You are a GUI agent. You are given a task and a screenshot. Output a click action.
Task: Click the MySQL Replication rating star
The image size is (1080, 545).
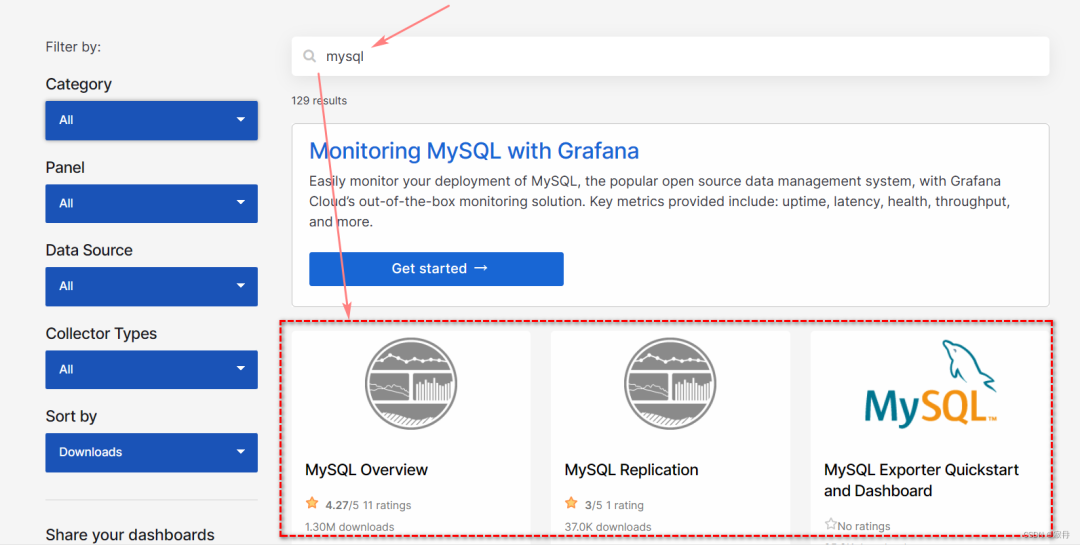coord(571,503)
